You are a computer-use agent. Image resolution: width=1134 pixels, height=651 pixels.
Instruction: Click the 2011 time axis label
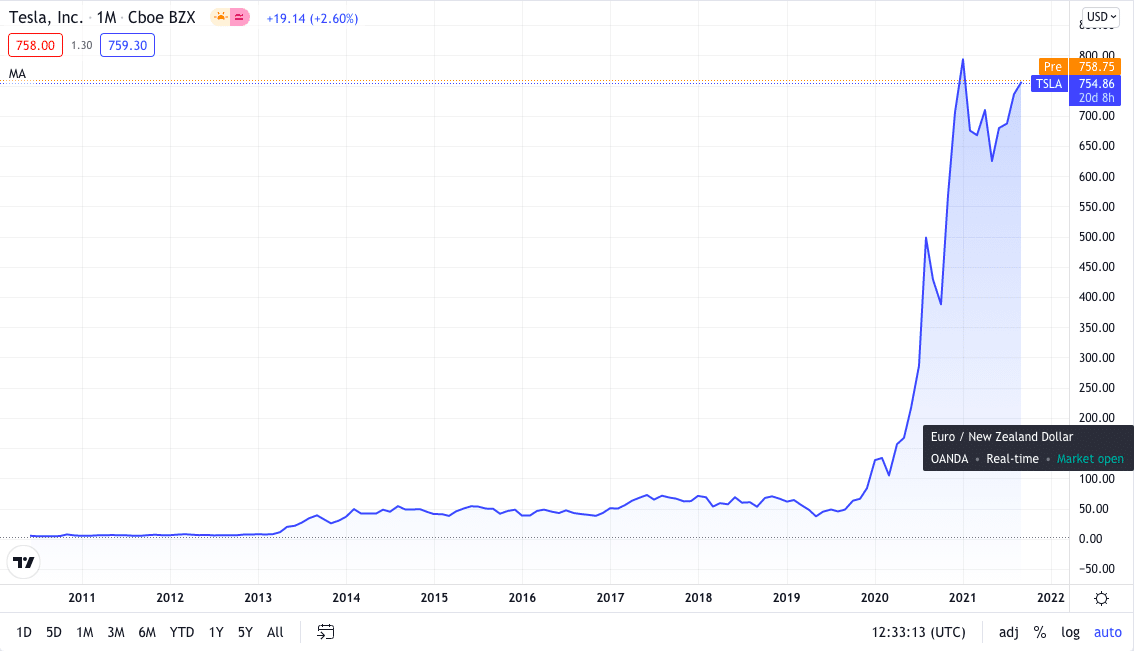click(82, 597)
